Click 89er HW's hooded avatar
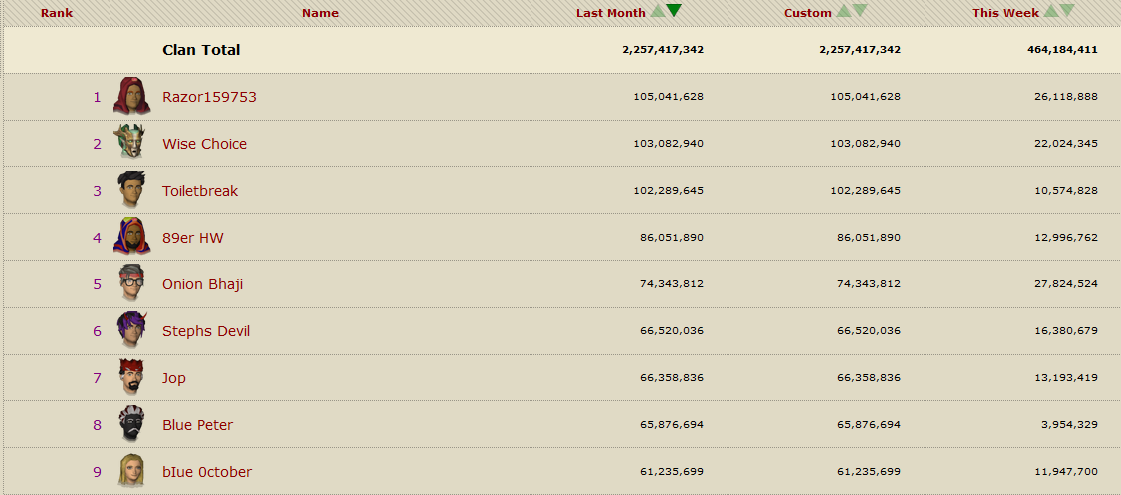 131,237
